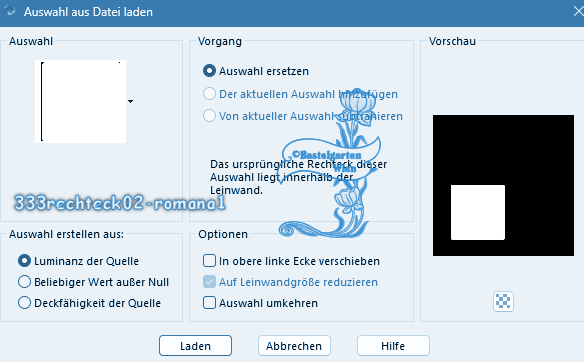584x362 pixels.
Task: Click the dialog title Auswahl aus Datei laden
Action: [x=88, y=12]
